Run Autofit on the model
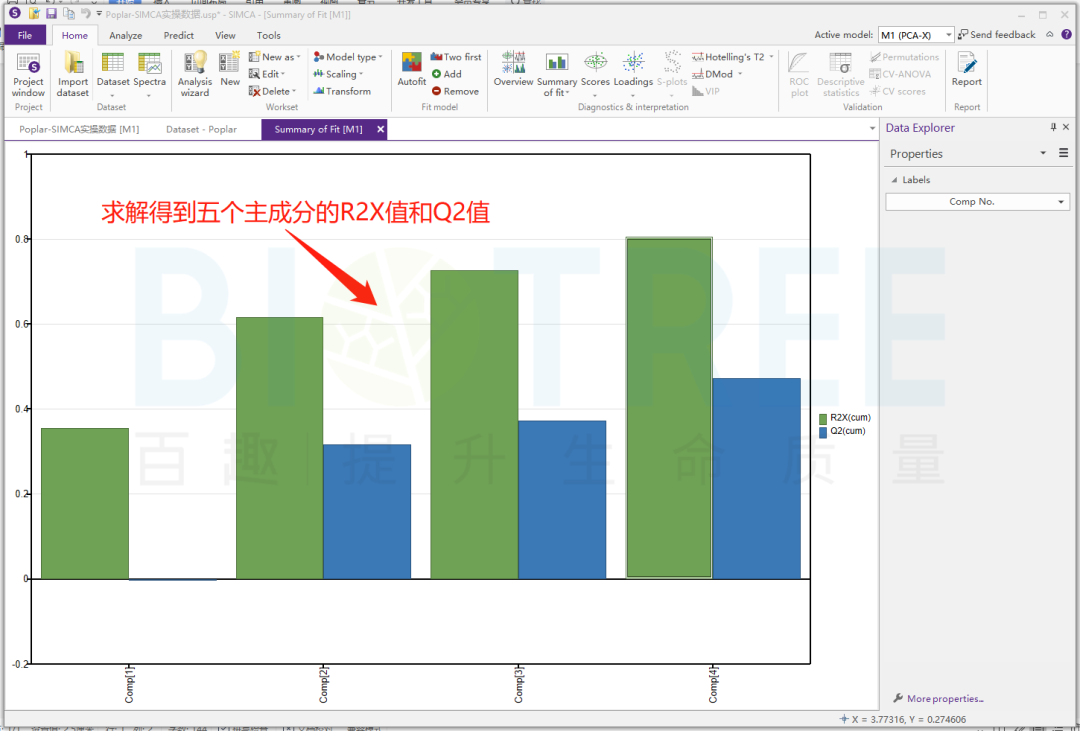1080x731 pixels. 411,70
